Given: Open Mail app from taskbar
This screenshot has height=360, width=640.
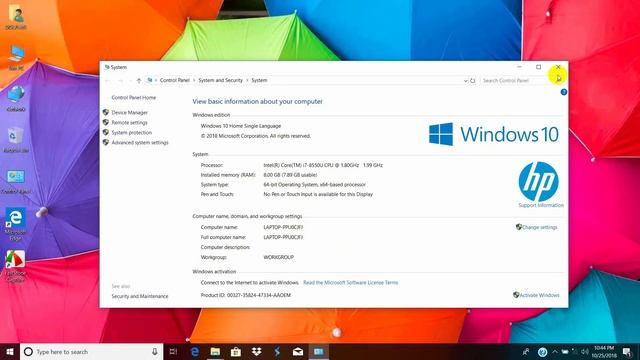Looking at the screenshot, I should [298, 351].
